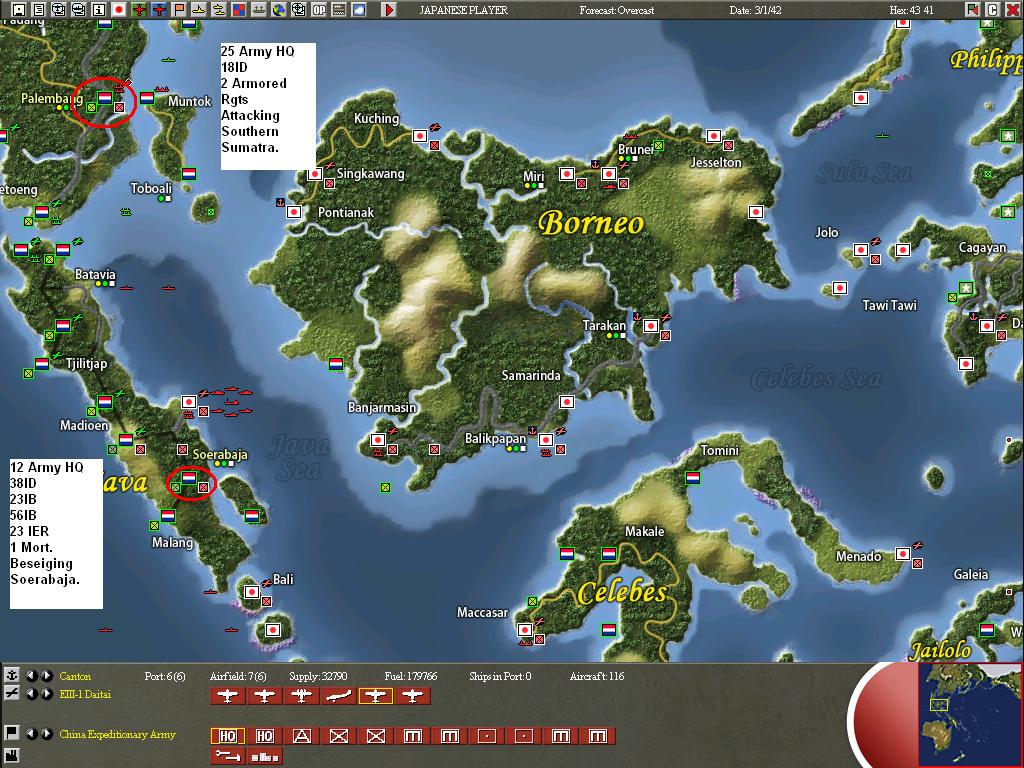The height and width of the screenshot is (768, 1024).
Task: Click the 'Supply: 32790' value
Action: click(318, 676)
